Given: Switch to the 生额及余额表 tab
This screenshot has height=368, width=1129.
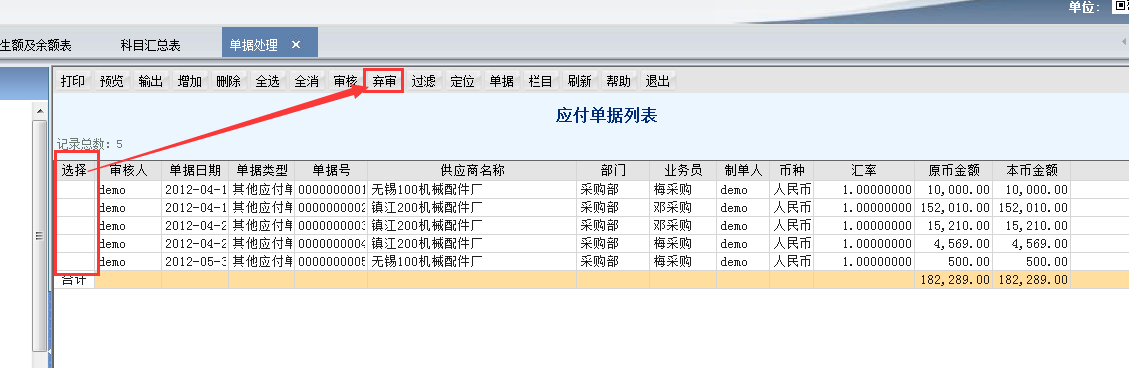Looking at the screenshot, I should click(36, 45).
